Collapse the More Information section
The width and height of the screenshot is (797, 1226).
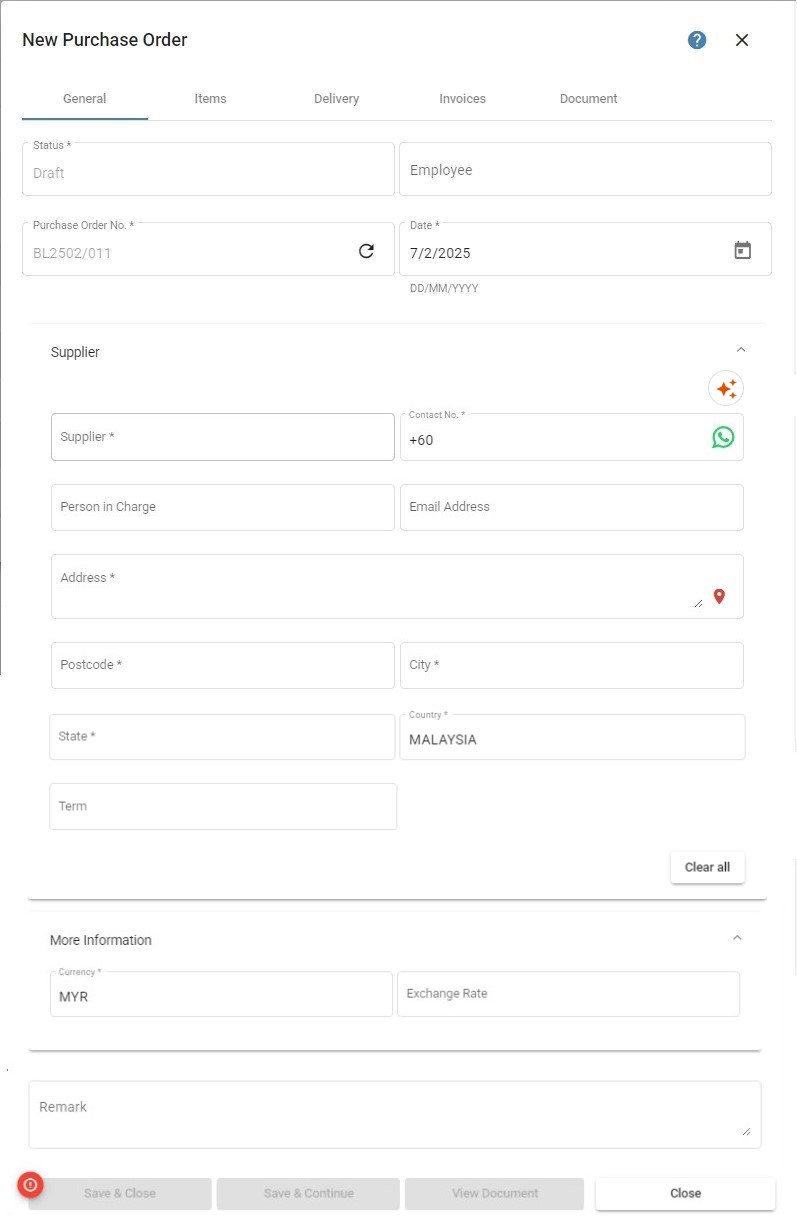point(737,938)
